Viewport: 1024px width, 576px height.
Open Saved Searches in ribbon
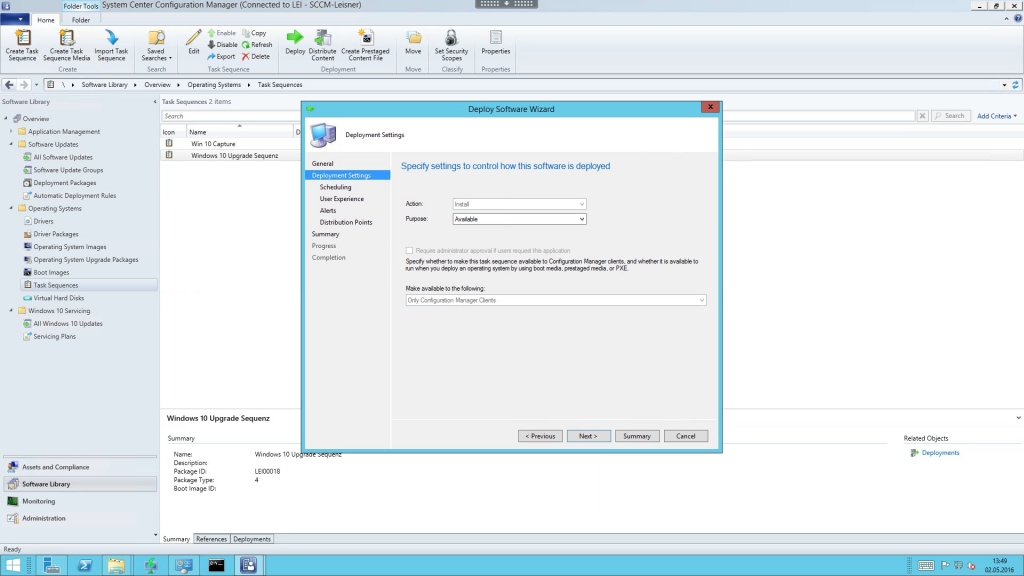click(156, 45)
